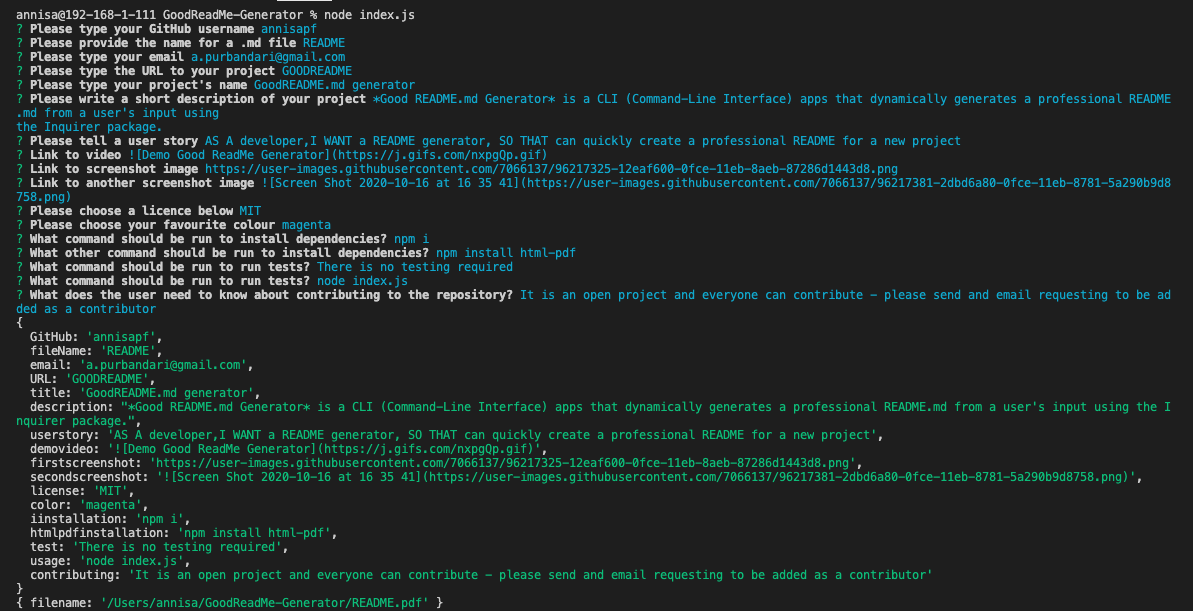Click the shell prompt 'annisa@192-168-1-111 GoodReadMe-Generator'
1193x611 pixels.
tap(159, 14)
